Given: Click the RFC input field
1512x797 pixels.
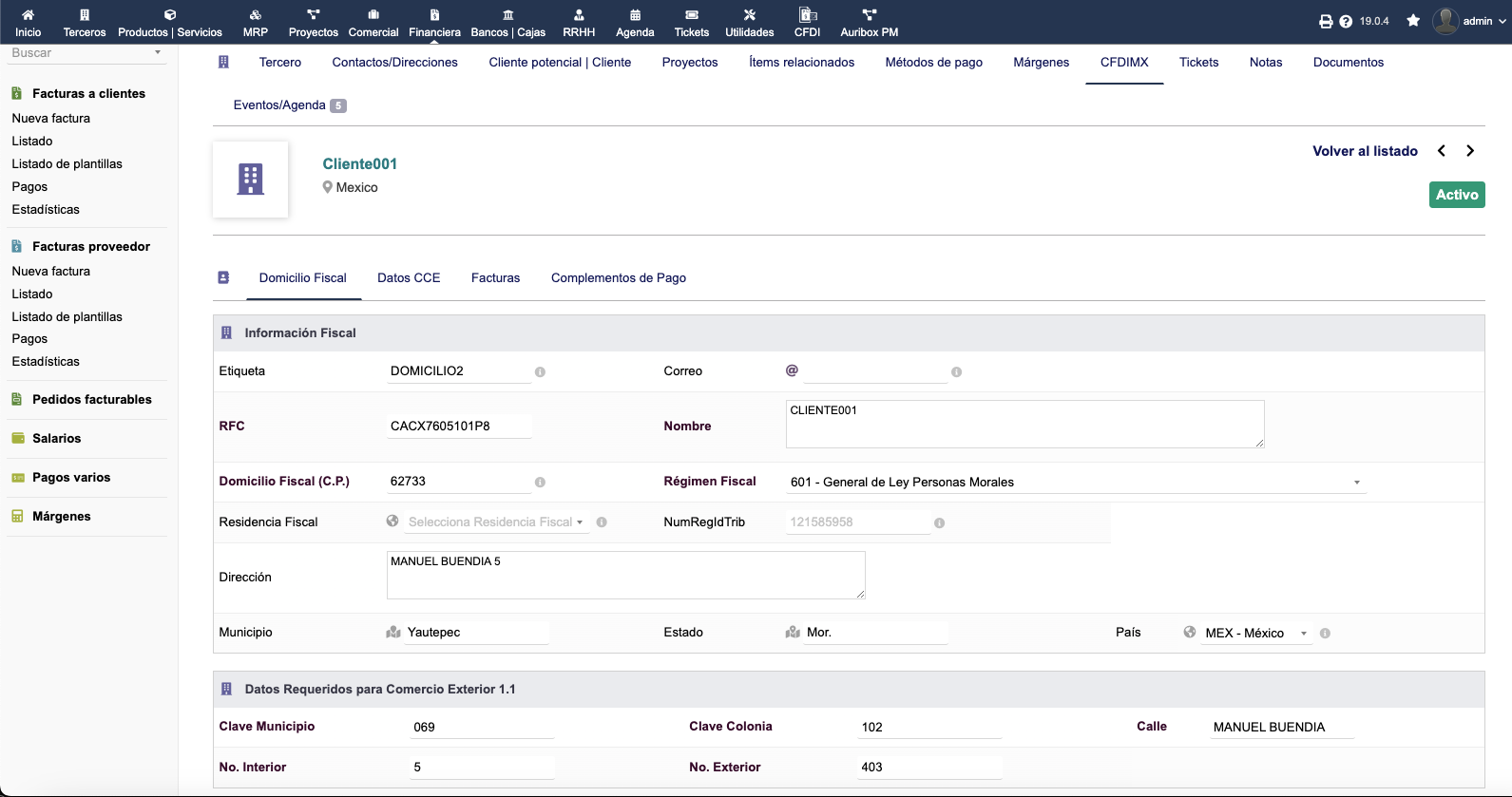Looking at the screenshot, I should (x=459, y=427).
